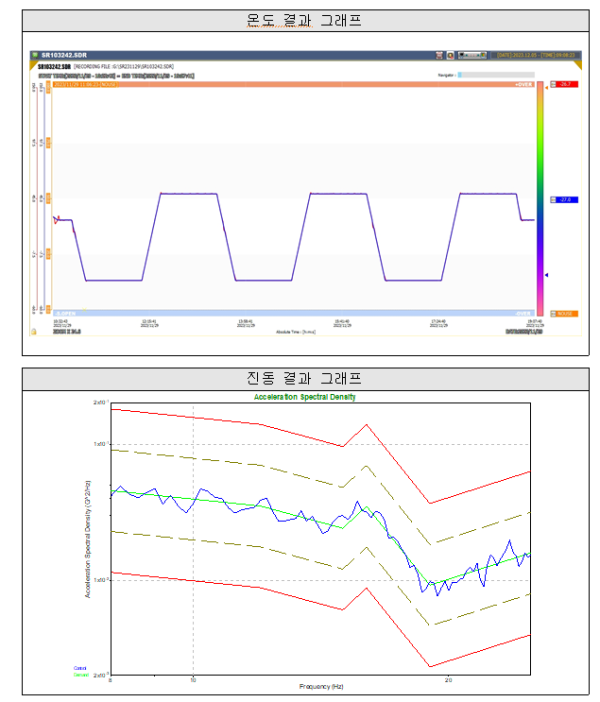Click the icon left of the orange MOUSE box
The height and width of the screenshot is (702, 600).
(553, 313)
